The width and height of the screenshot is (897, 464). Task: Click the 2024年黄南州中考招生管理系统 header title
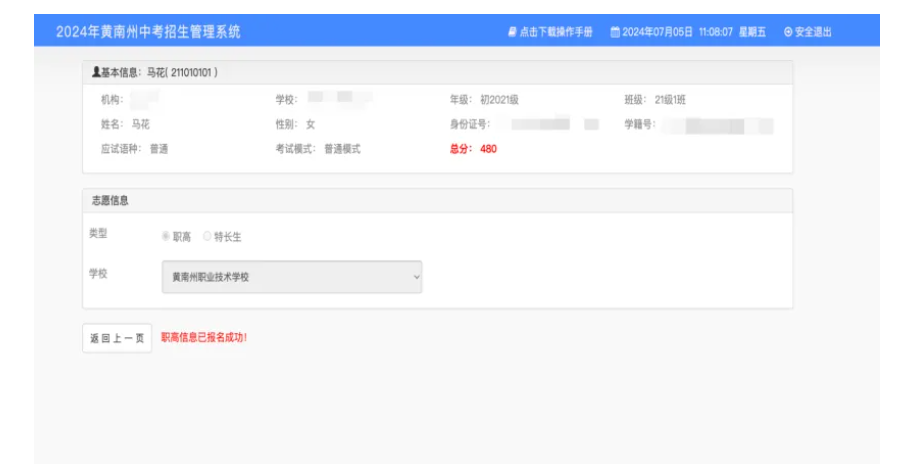point(148,32)
